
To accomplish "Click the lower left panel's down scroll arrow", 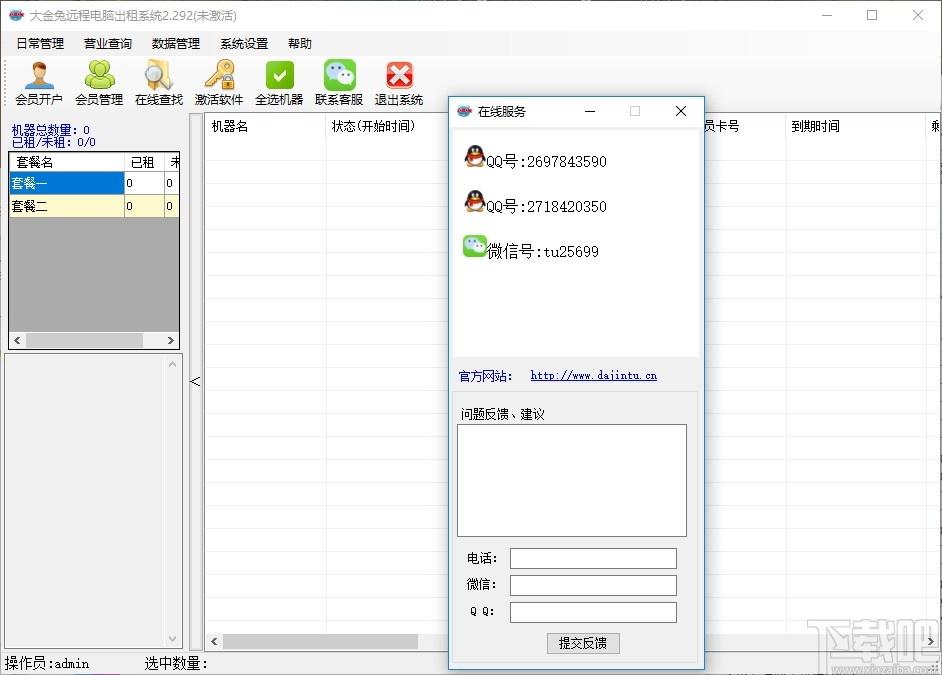I will (172, 639).
